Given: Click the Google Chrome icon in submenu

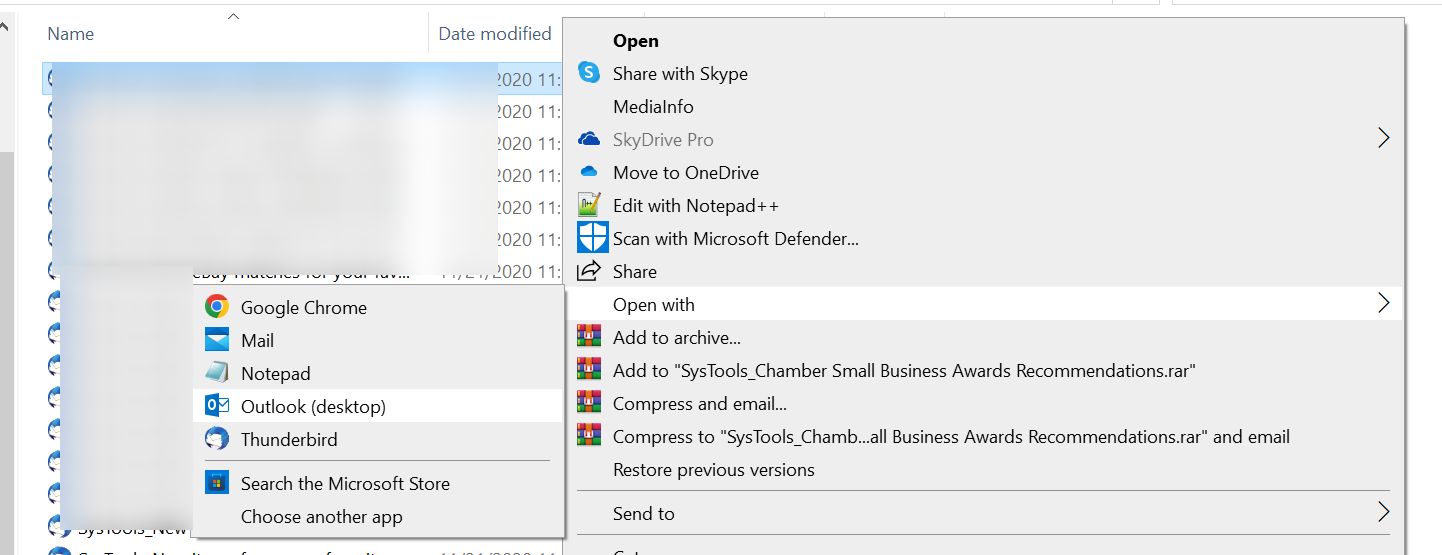Looking at the screenshot, I should point(216,307).
